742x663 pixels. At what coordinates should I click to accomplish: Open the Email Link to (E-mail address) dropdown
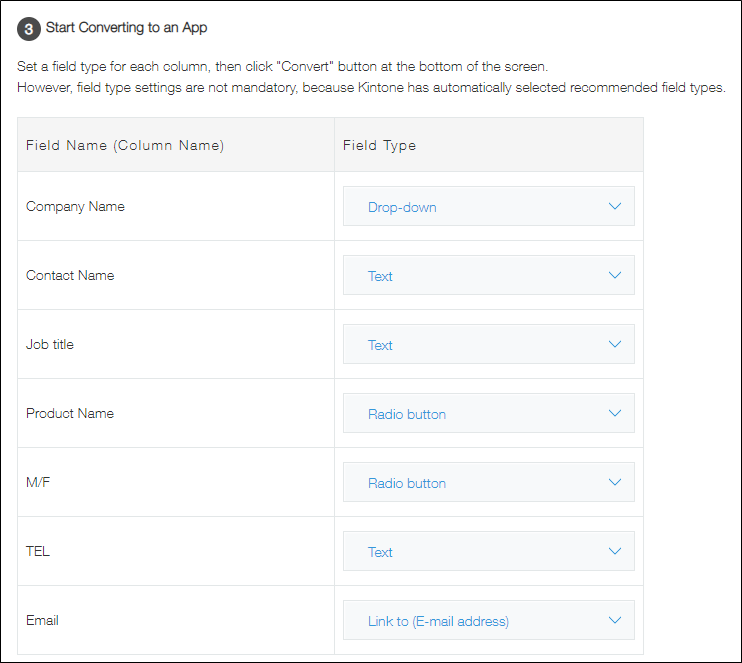pos(488,621)
